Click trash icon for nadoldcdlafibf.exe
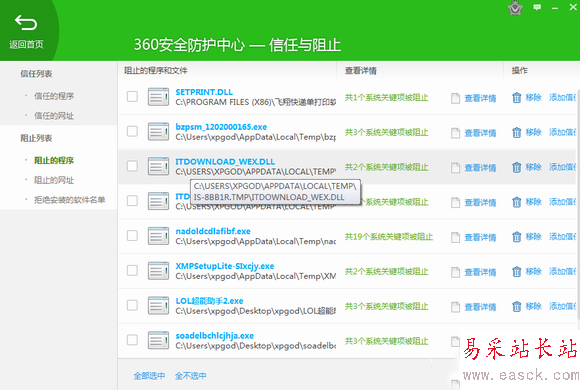This screenshot has height=390, width=580. click(x=516, y=237)
